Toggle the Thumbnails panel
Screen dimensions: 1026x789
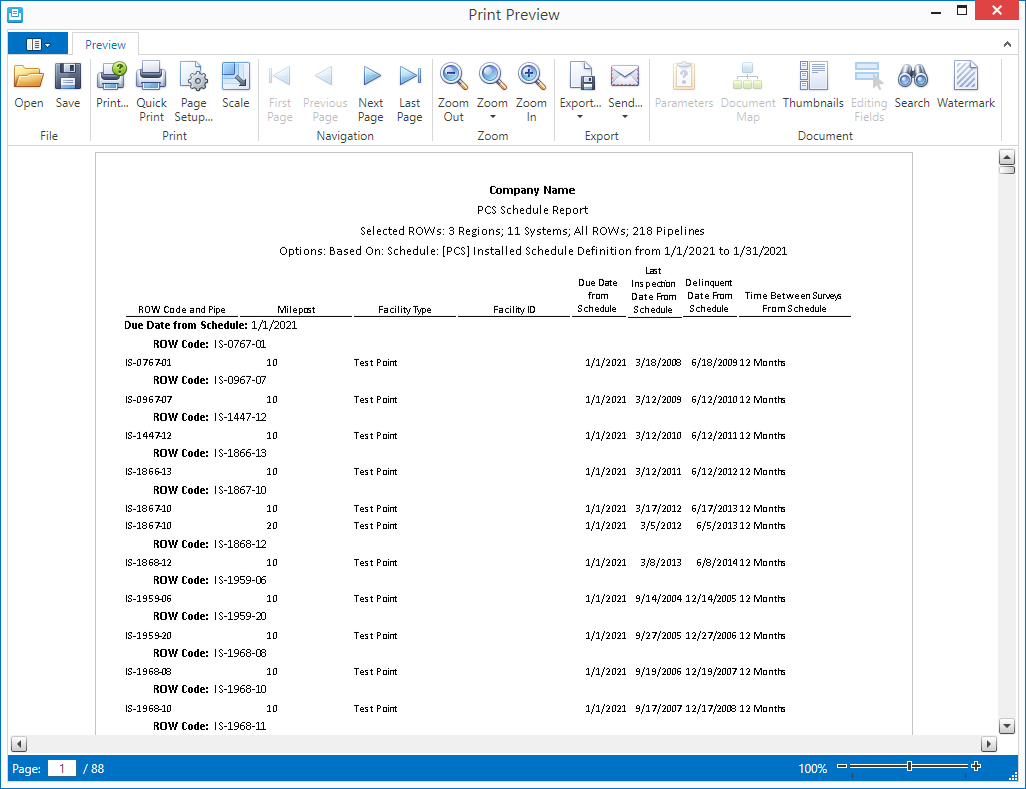813,78
